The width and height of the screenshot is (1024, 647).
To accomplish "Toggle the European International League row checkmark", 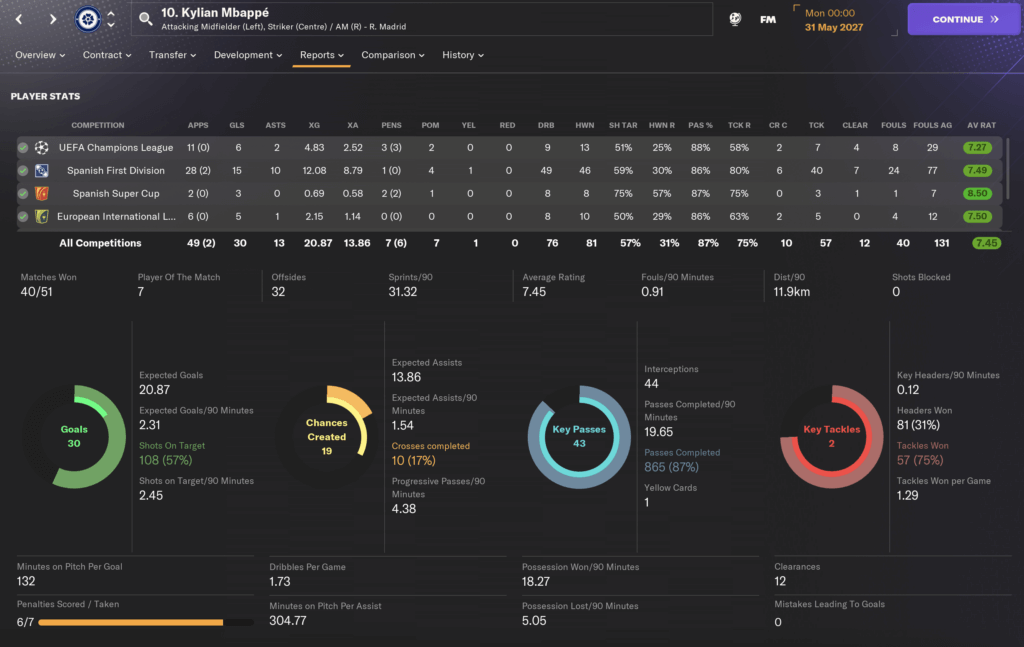I will (x=23, y=216).
